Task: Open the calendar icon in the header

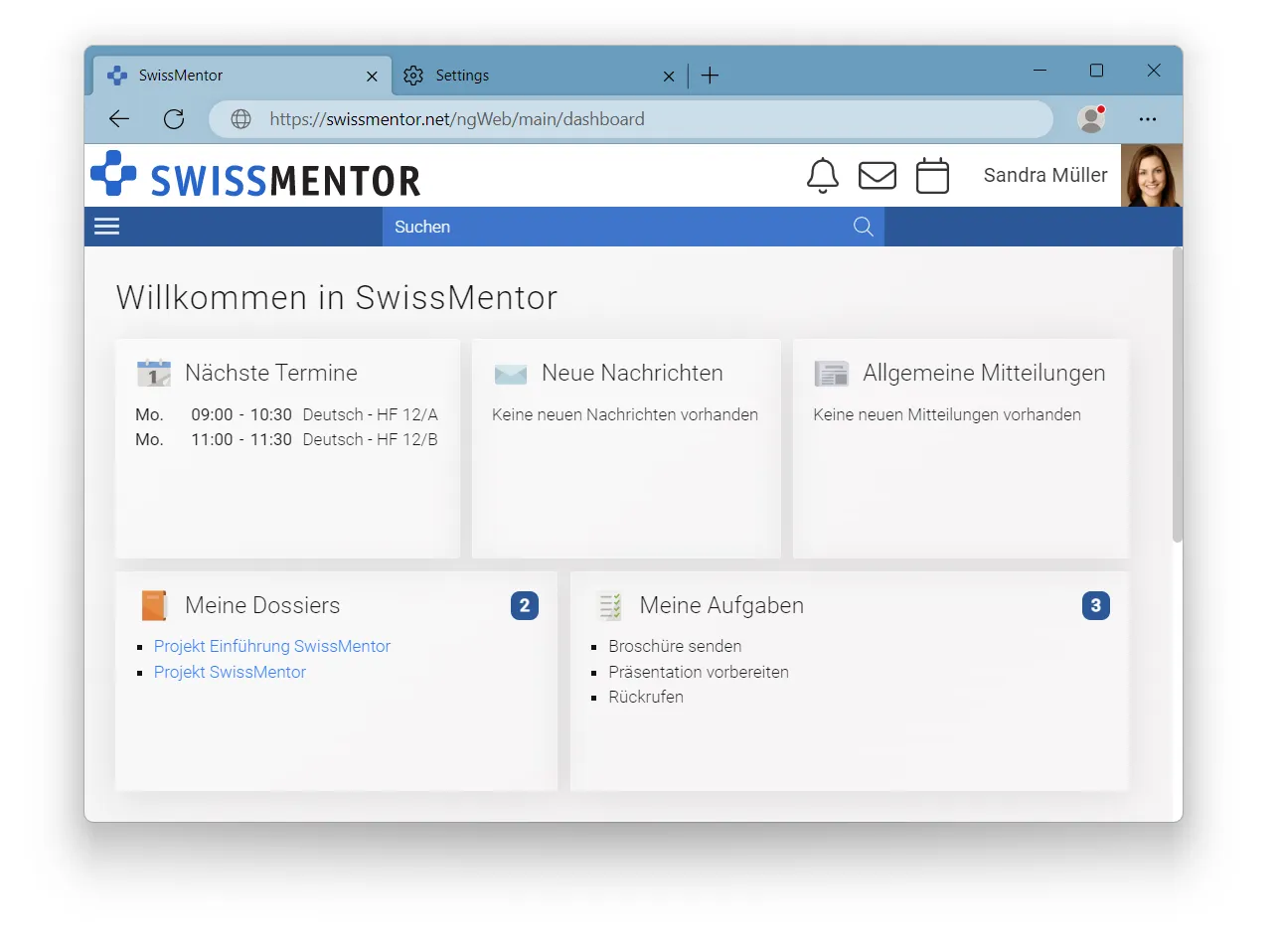Action: [932, 175]
